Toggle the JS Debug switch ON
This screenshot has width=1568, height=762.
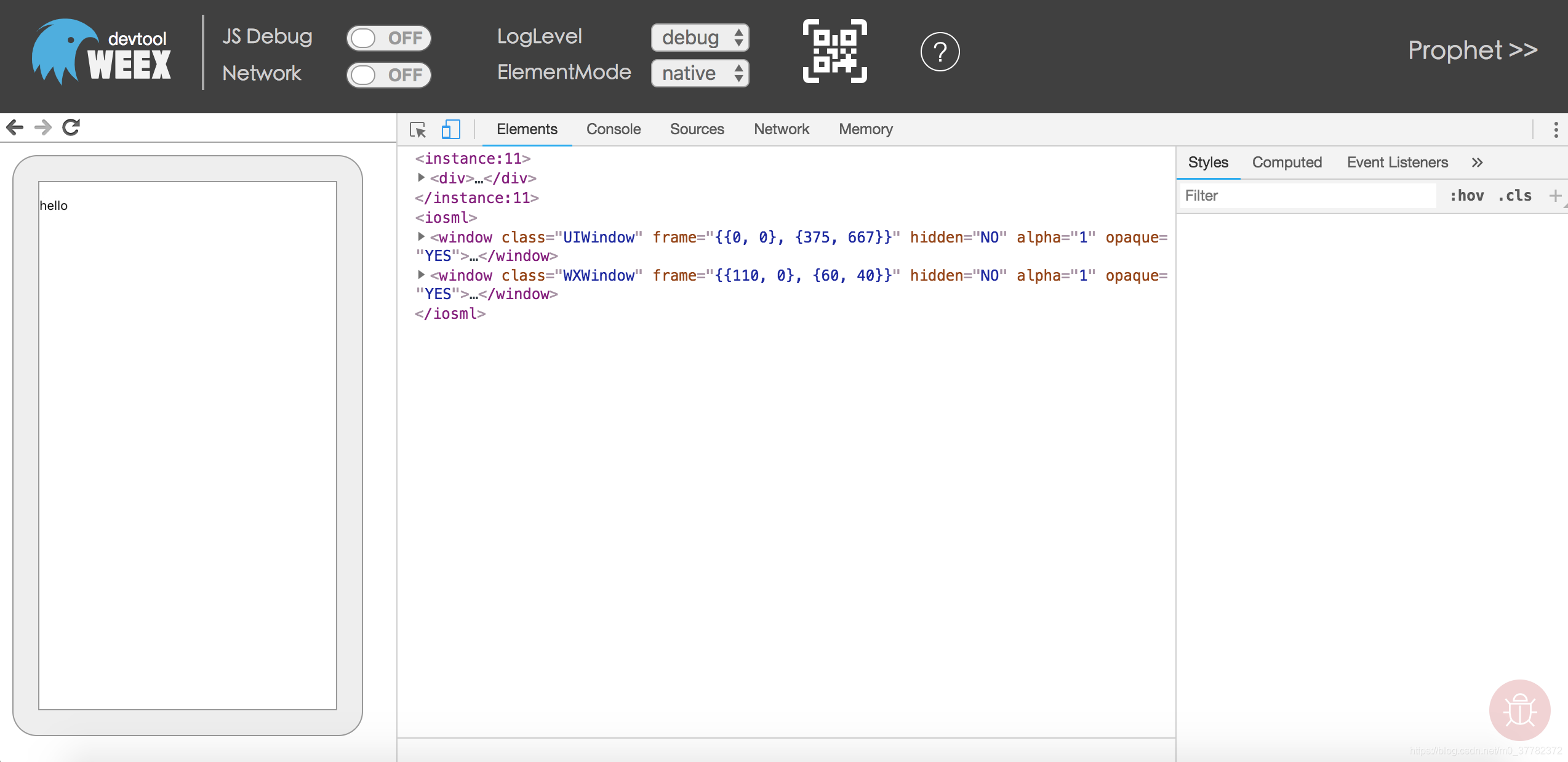pos(388,37)
